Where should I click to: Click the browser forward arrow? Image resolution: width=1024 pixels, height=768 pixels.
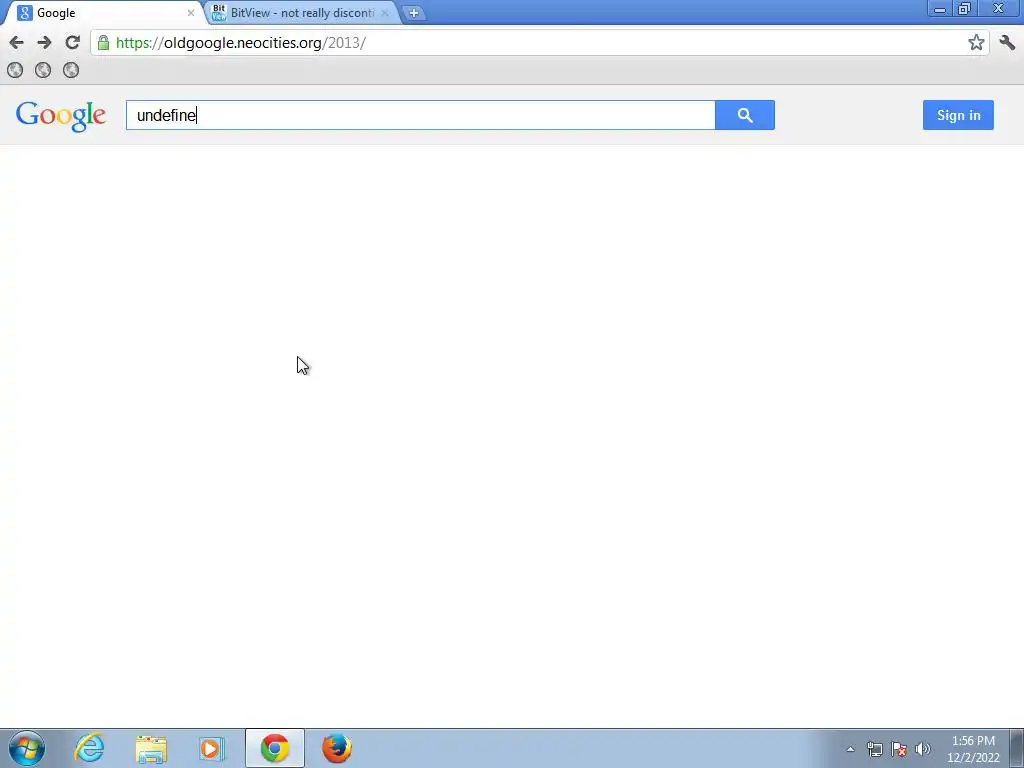point(44,43)
